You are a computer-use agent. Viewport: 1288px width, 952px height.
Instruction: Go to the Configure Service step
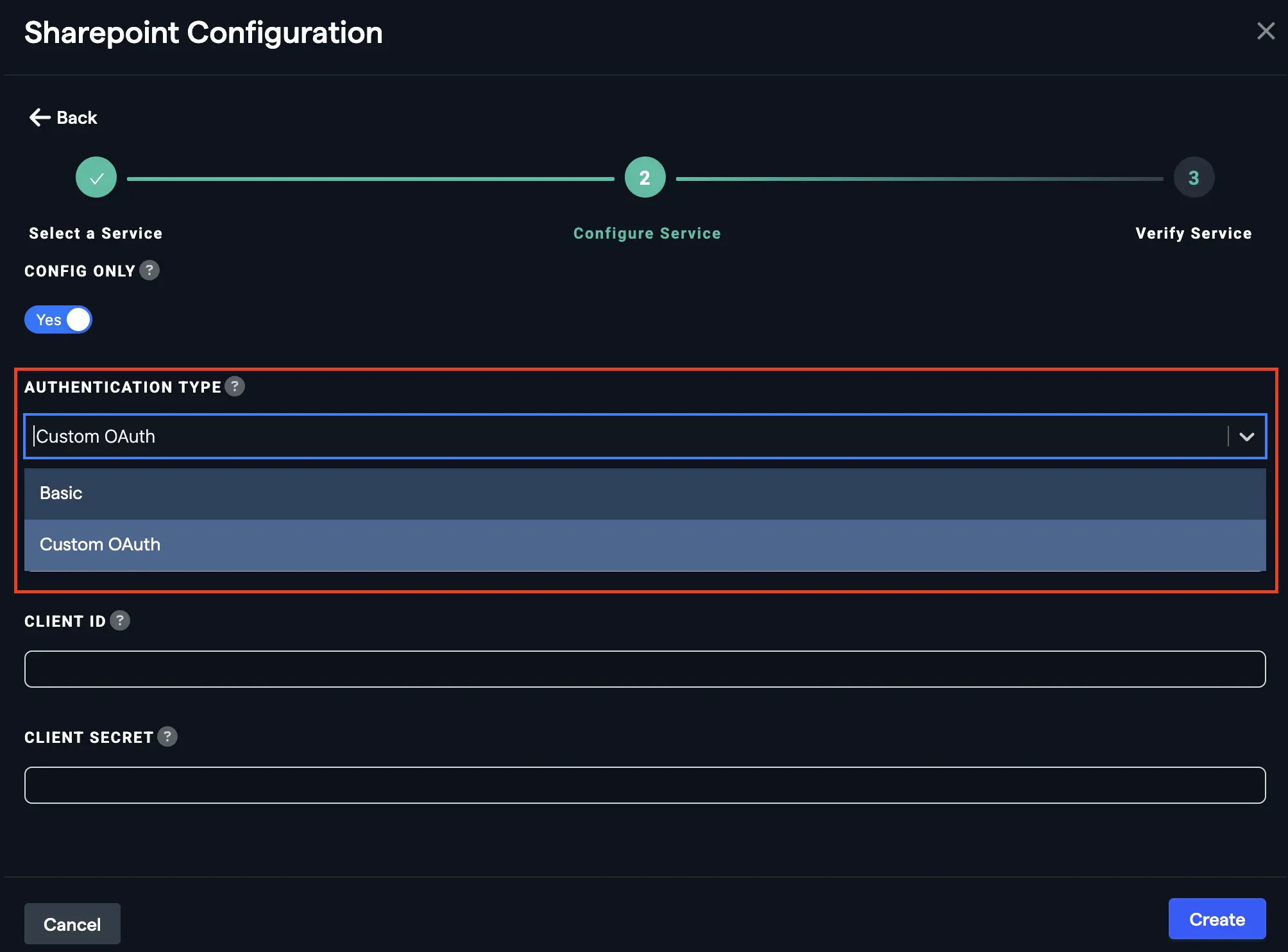(x=647, y=233)
